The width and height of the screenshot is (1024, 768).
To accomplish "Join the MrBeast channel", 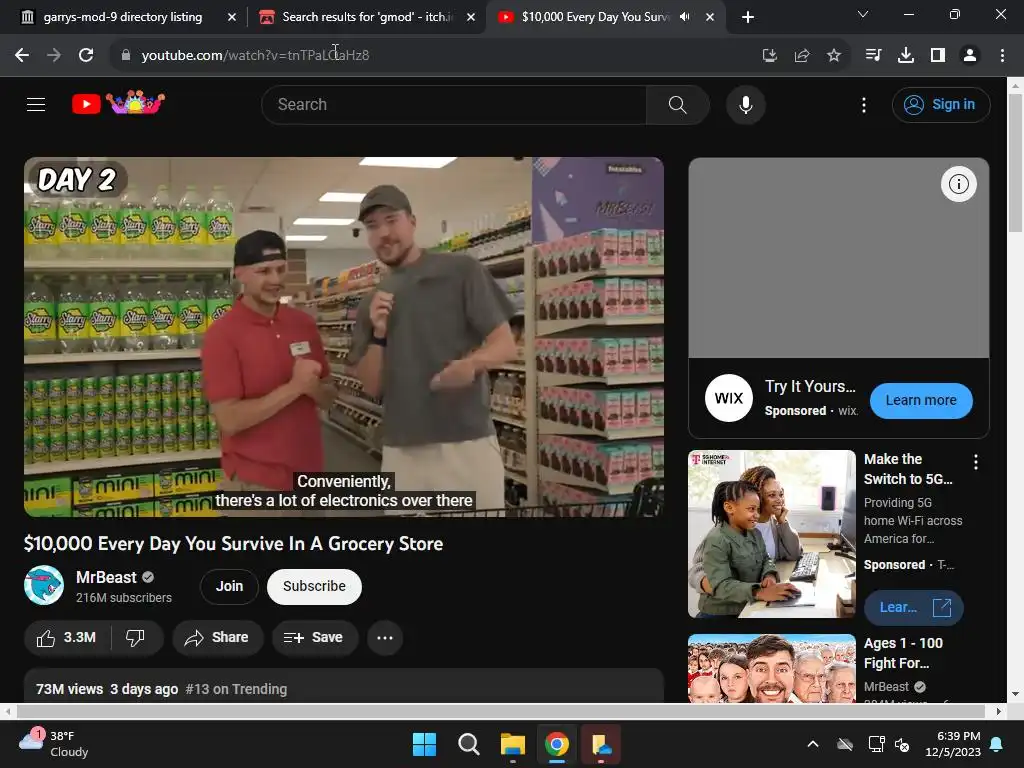I will (x=229, y=586).
